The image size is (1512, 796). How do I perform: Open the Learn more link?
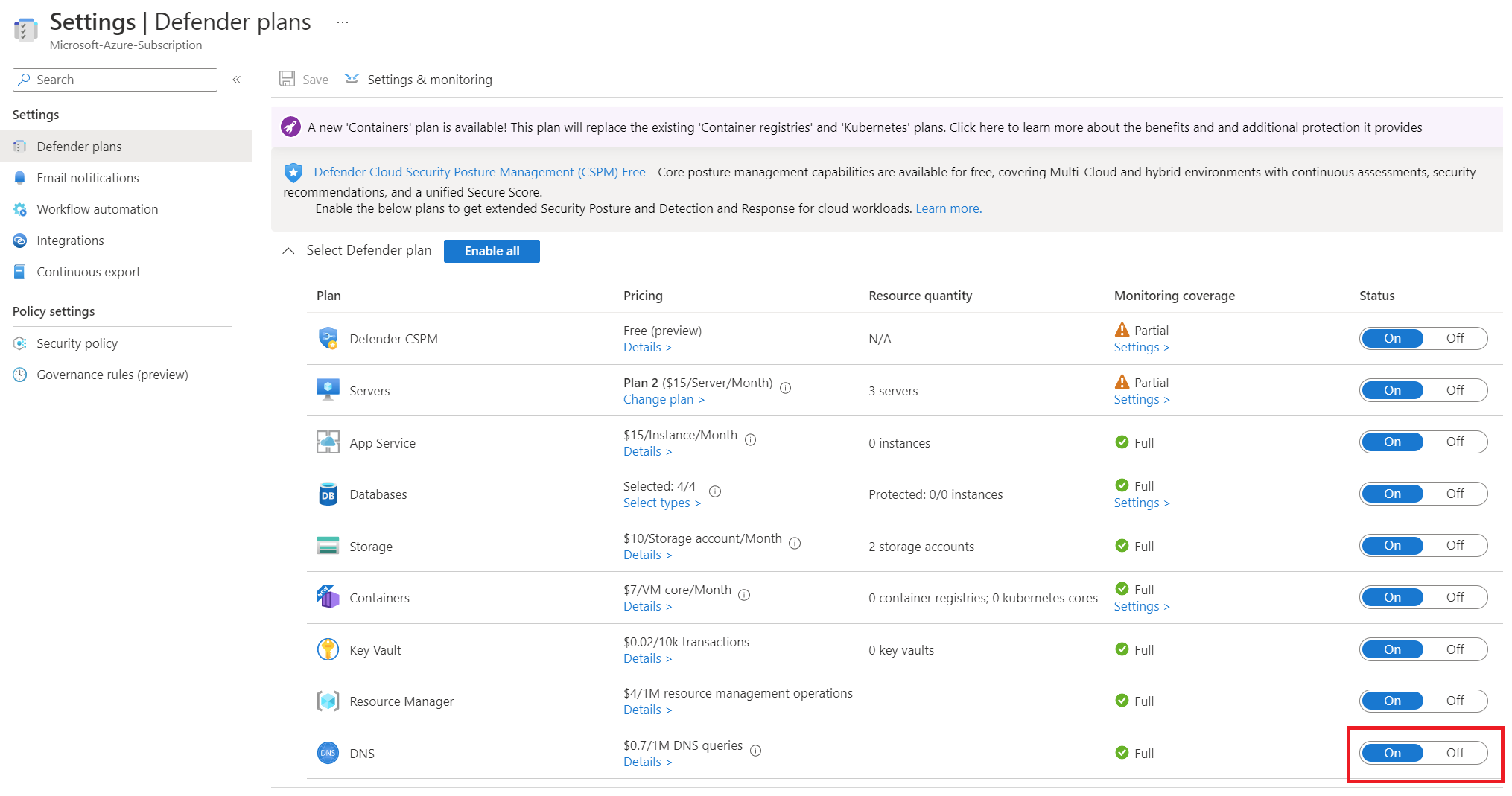tap(948, 208)
